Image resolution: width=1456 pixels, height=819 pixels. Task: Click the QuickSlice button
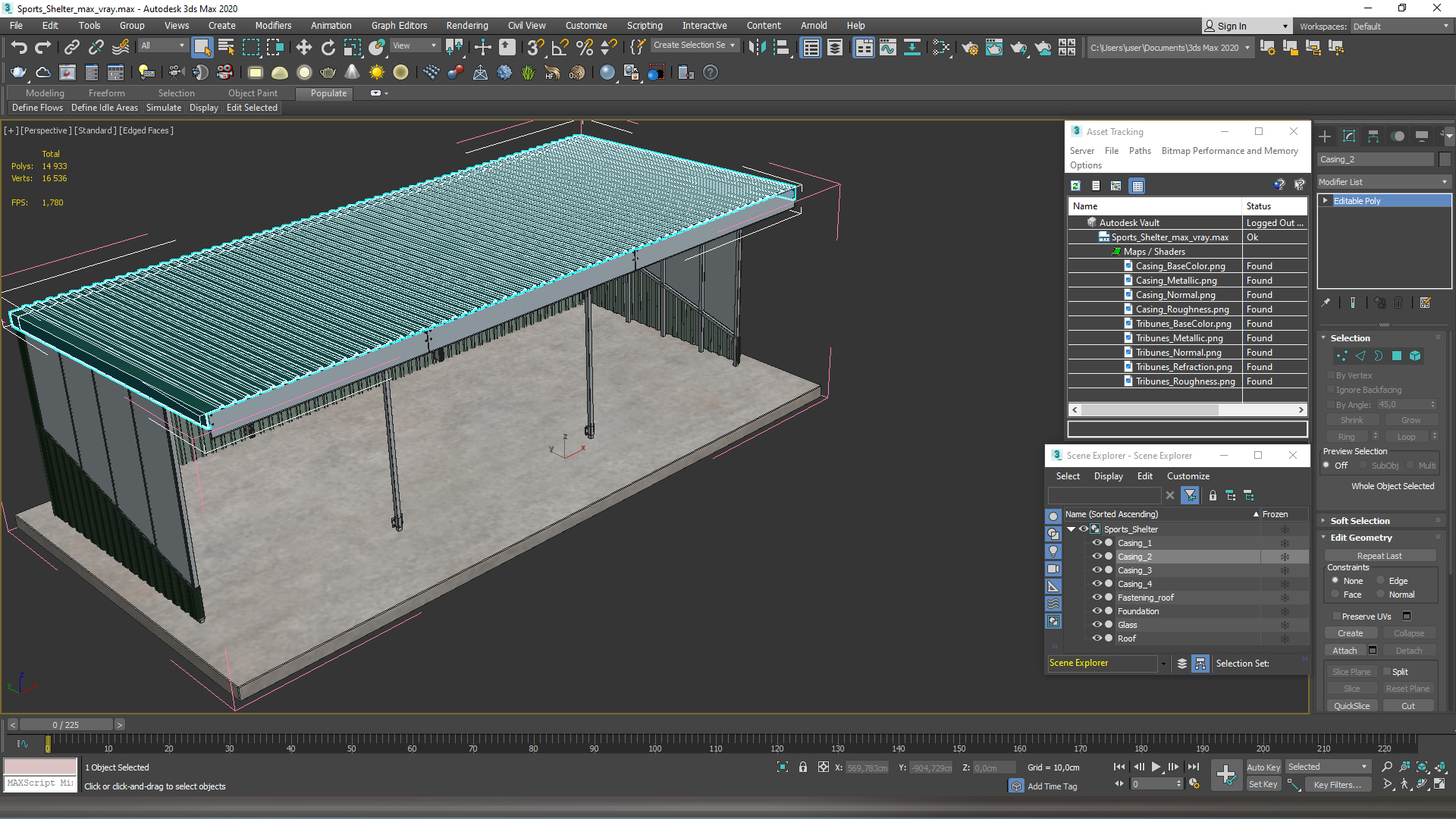coord(1351,706)
